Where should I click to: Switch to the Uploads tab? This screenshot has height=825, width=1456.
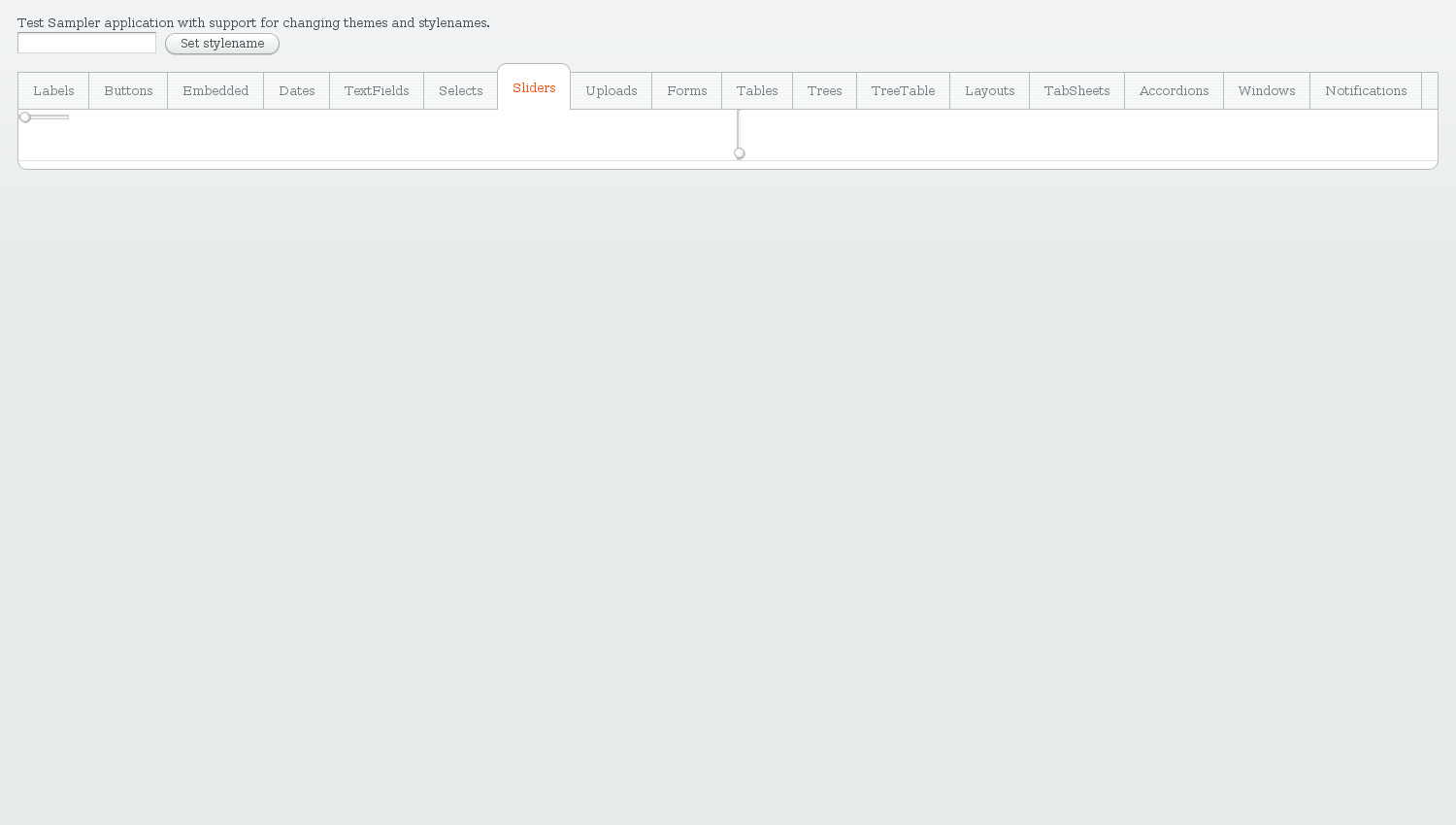point(612,90)
